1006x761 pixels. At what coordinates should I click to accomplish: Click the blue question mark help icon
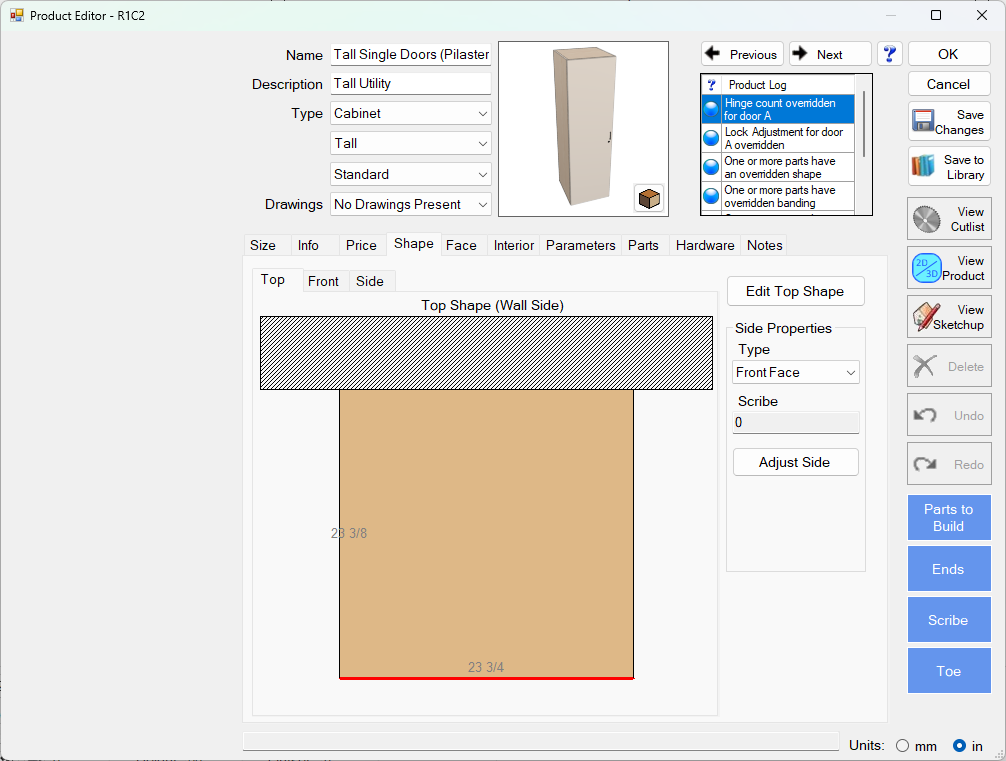click(890, 54)
